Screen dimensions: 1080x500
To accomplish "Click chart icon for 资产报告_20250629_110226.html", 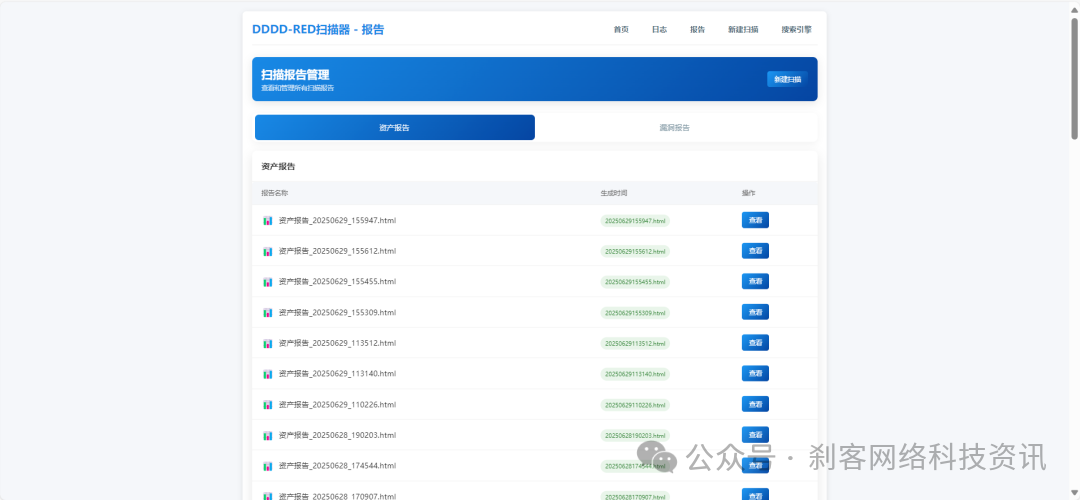I will coord(268,404).
